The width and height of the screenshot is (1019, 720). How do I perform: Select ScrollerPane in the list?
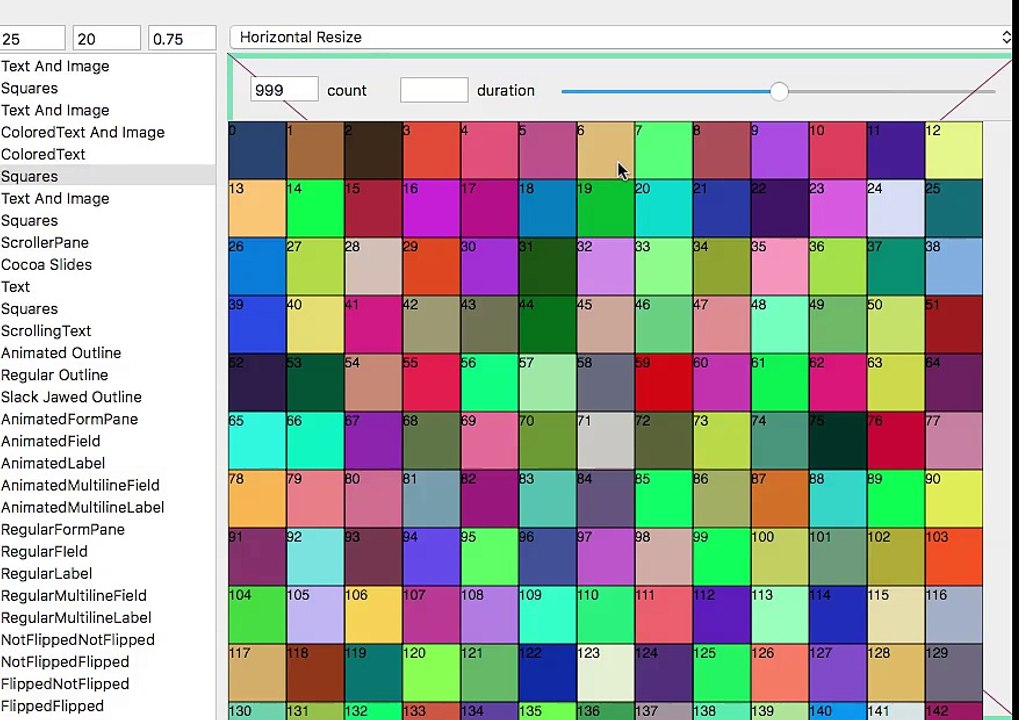(107, 242)
